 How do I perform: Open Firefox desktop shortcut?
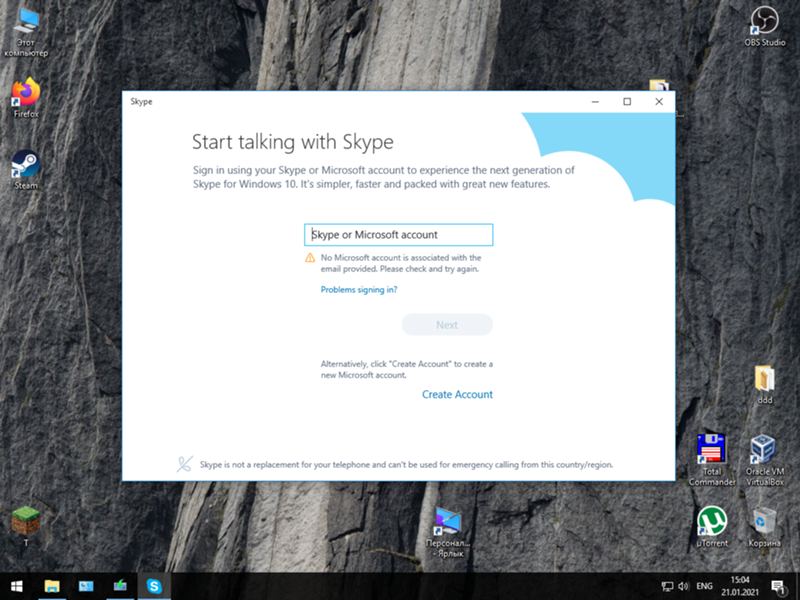coord(26,97)
